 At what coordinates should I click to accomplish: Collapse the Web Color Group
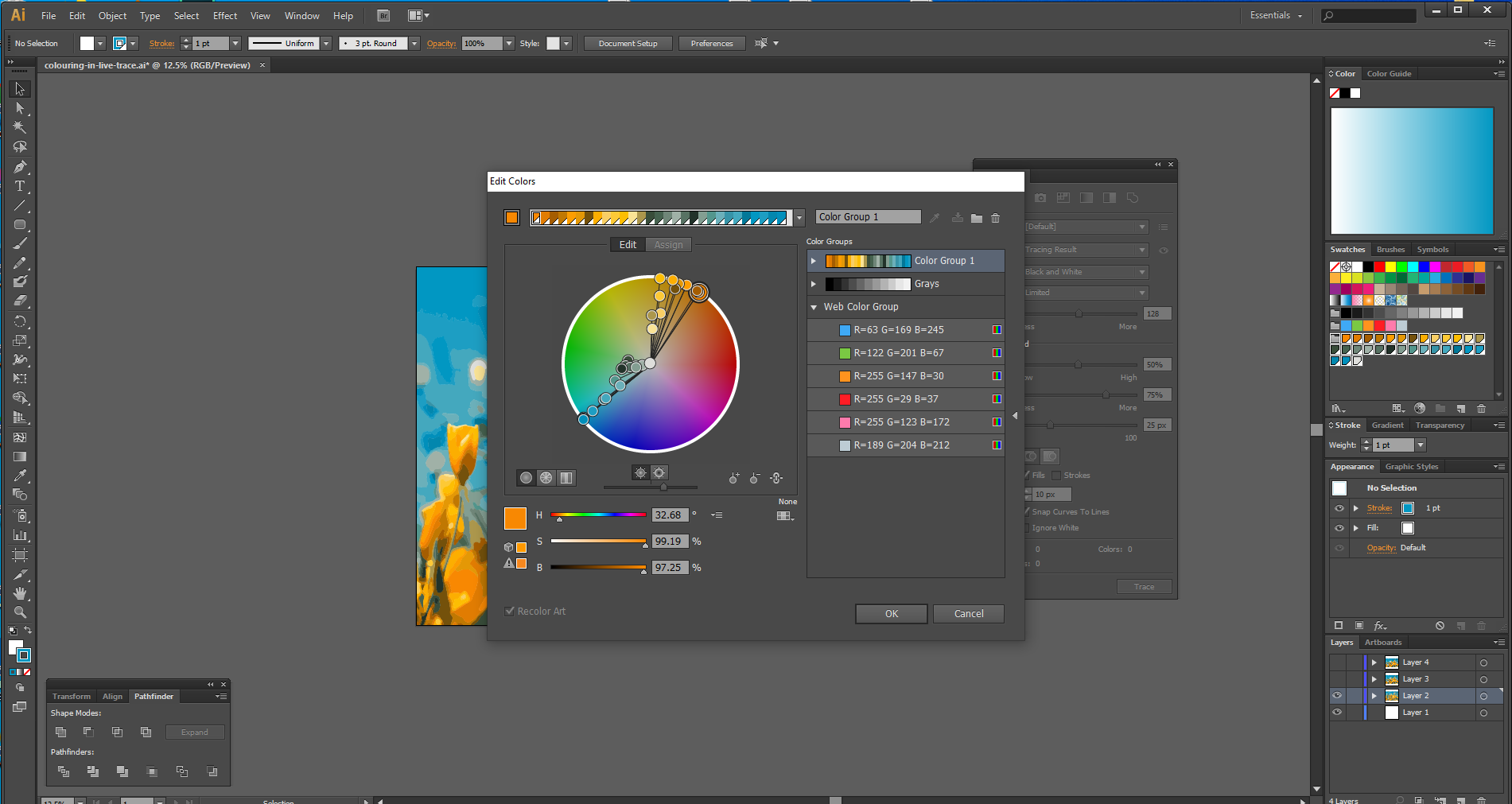click(x=814, y=307)
